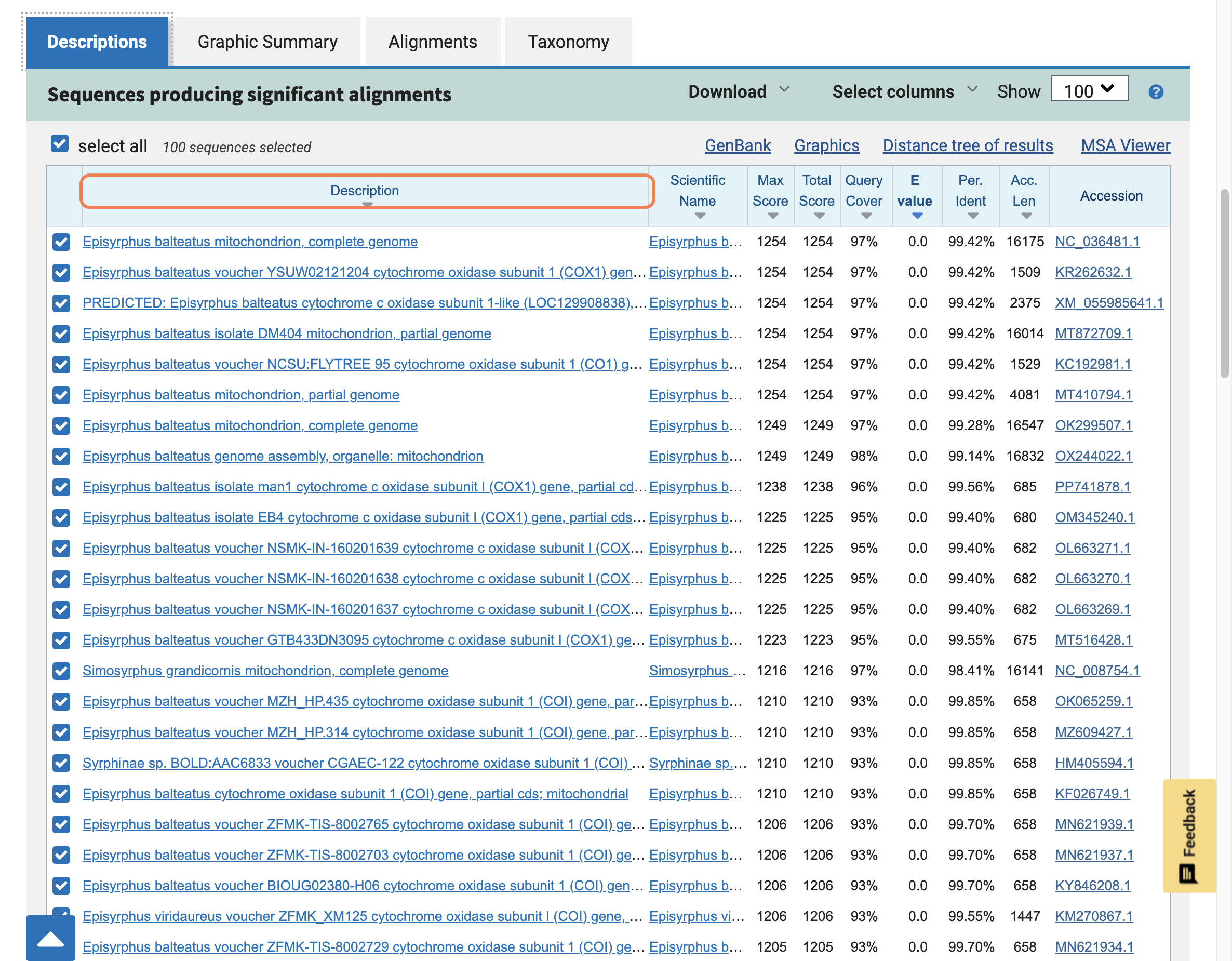Click the scroll-to-top arrow button

51,938
